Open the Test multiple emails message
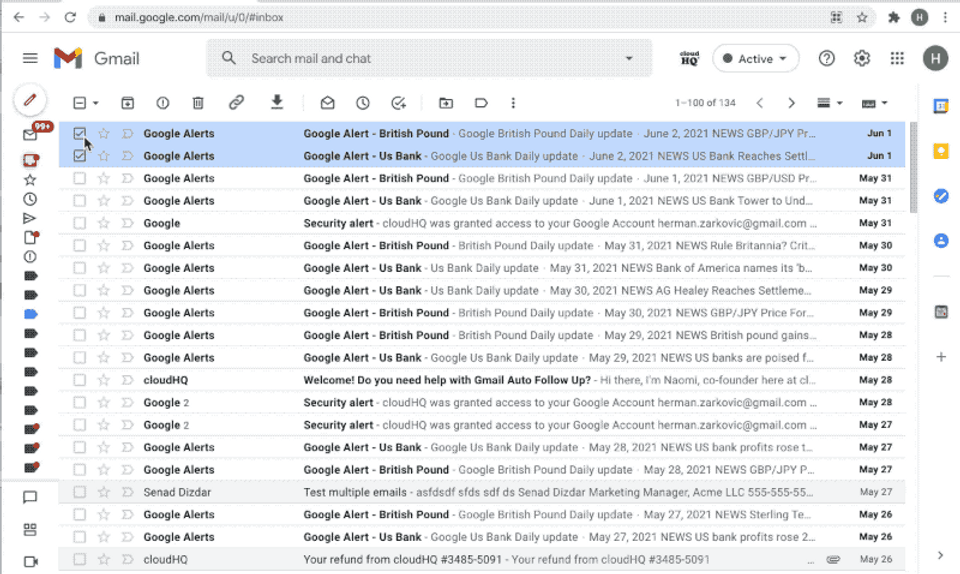The image size is (960, 574). click(481, 492)
